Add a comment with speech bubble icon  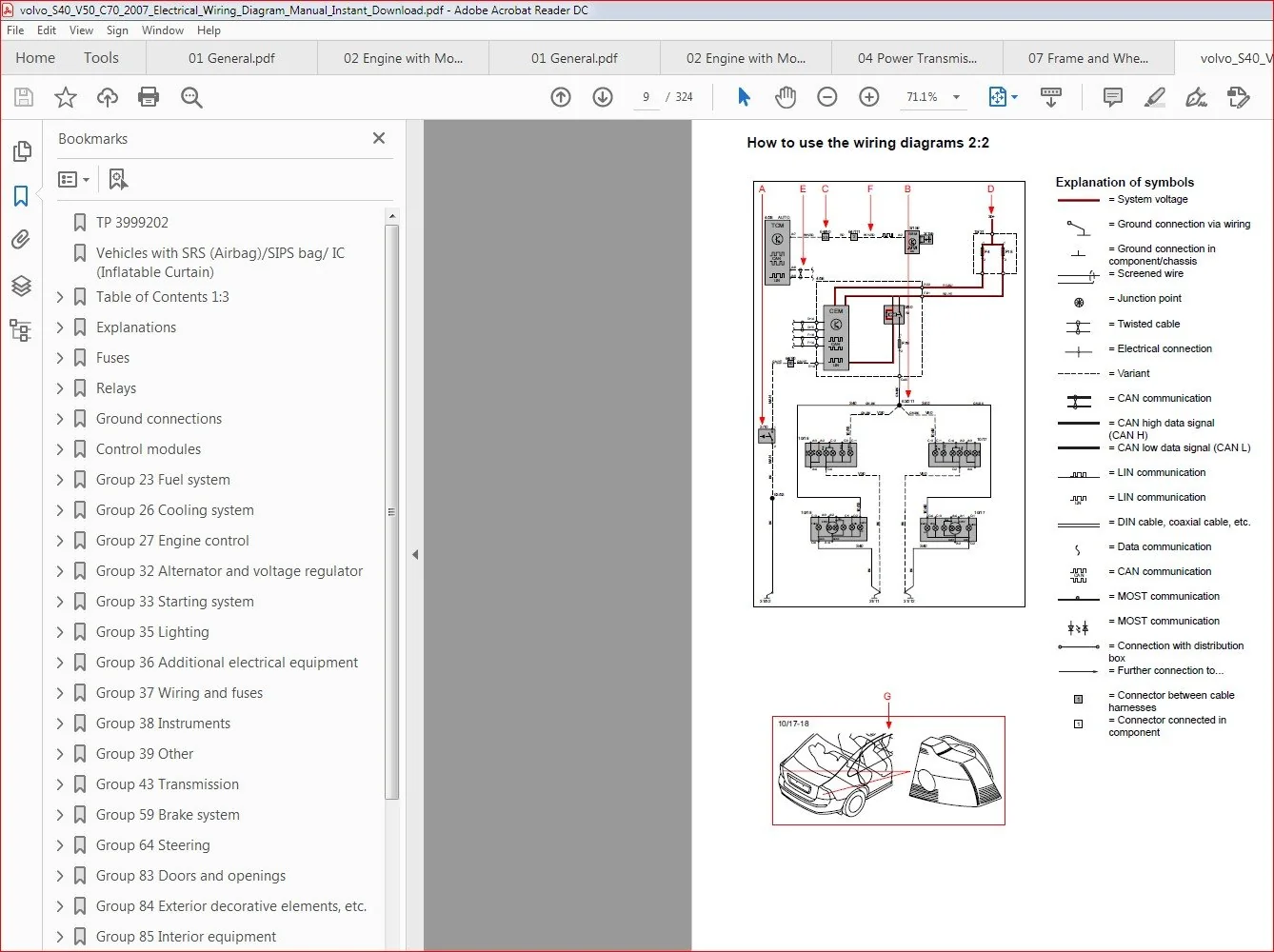click(1112, 97)
